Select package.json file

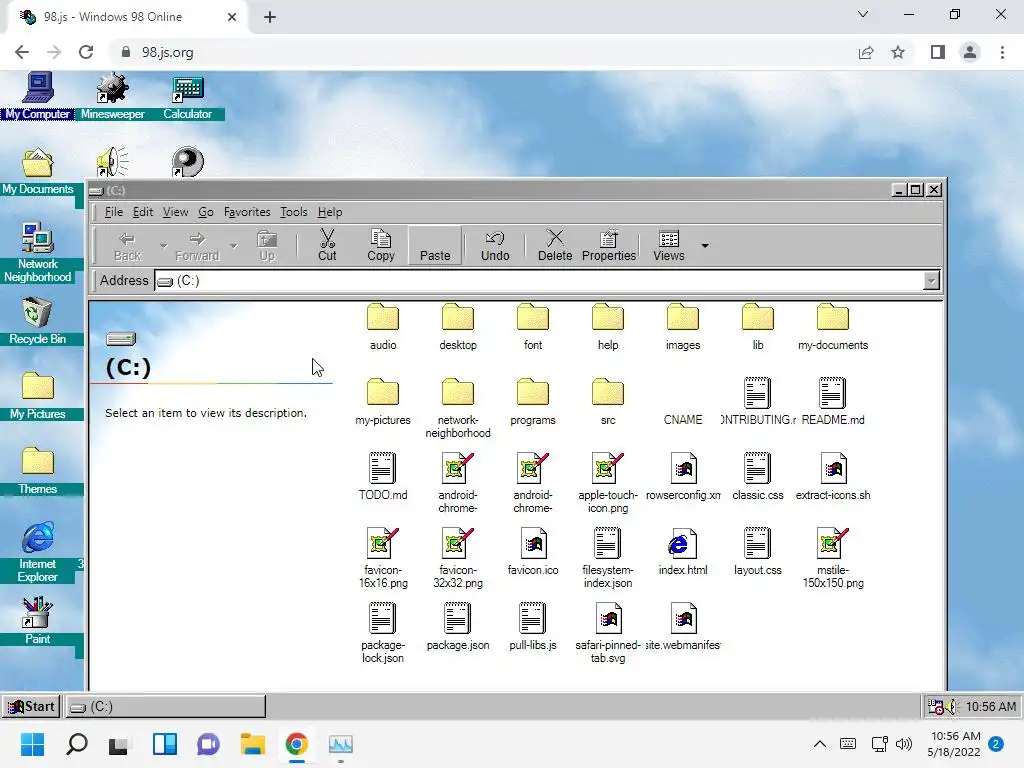click(x=458, y=627)
